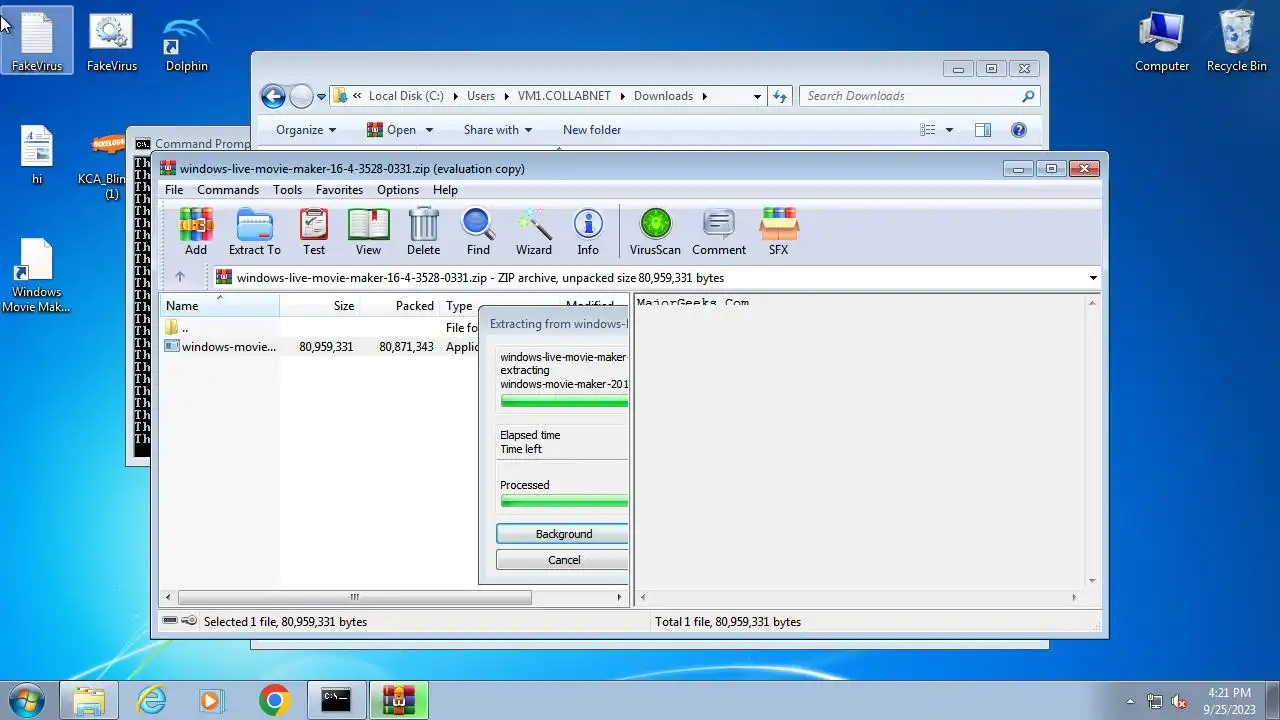The width and height of the screenshot is (1280, 720).
Task: Open the Favorites menu in WinRAR
Action: 339,190
